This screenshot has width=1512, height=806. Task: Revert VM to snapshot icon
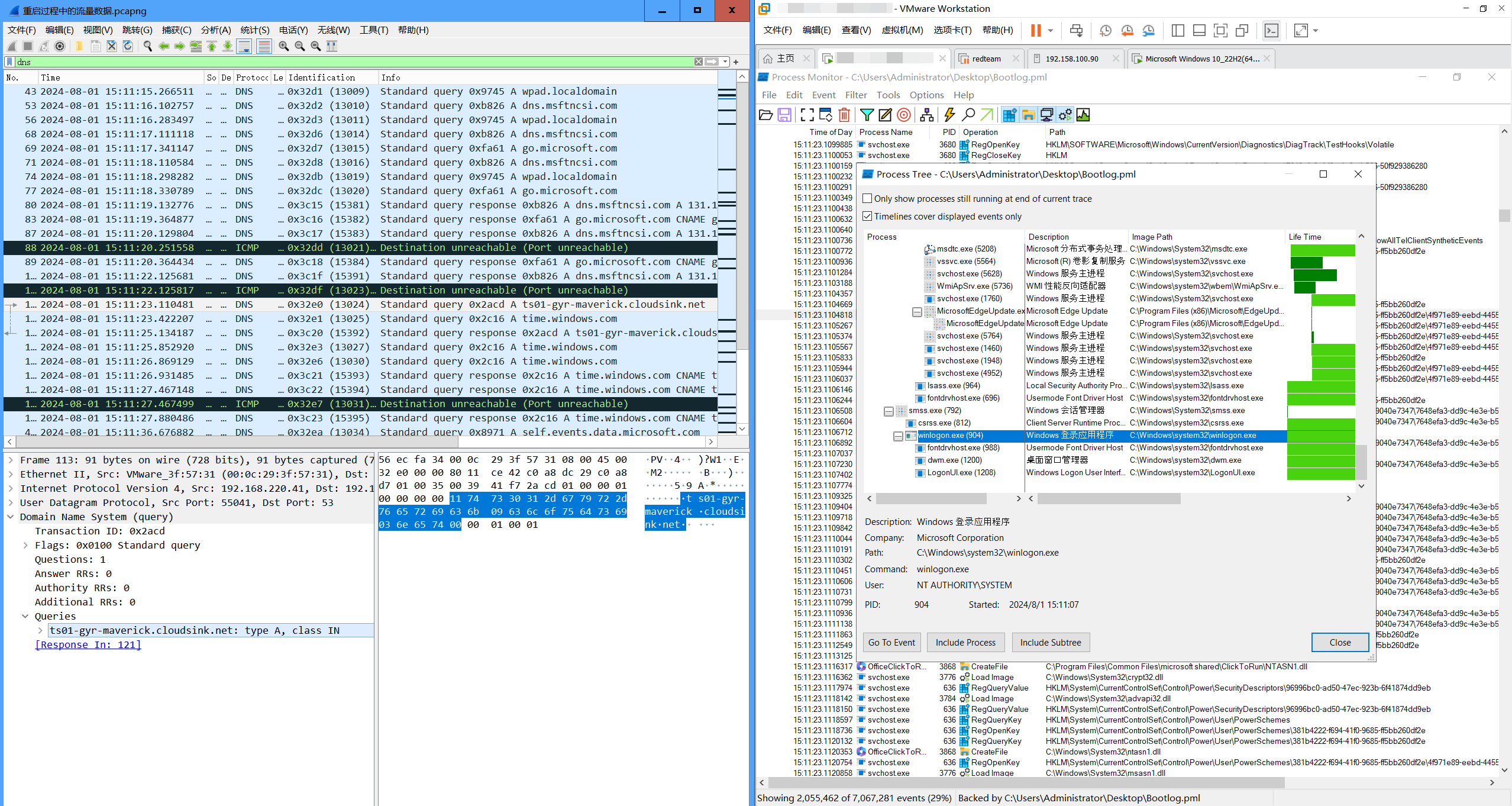click(1127, 30)
